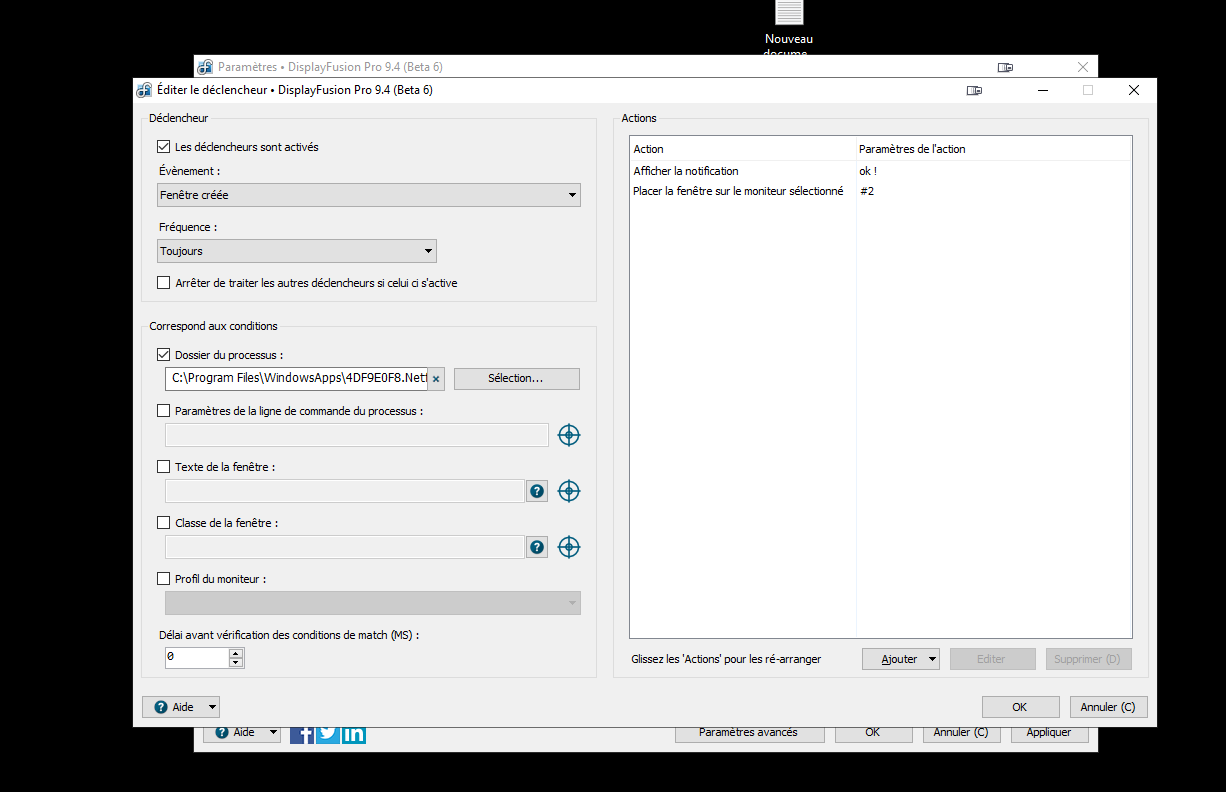Enable Paramètres de la ligne de commande condition
The height and width of the screenshot is (792, 1226).
164,411
